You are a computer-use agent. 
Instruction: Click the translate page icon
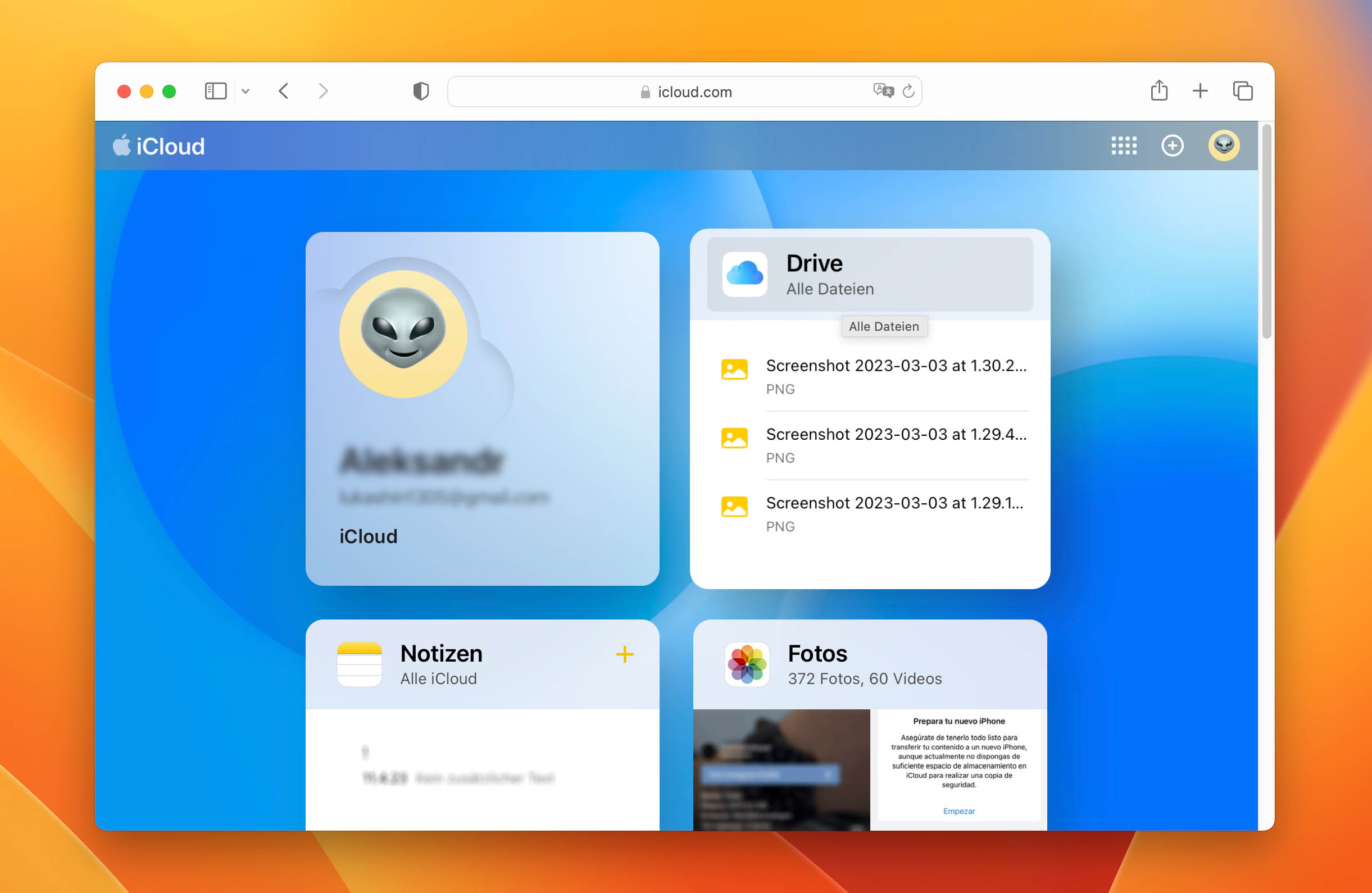coord(883,91)
